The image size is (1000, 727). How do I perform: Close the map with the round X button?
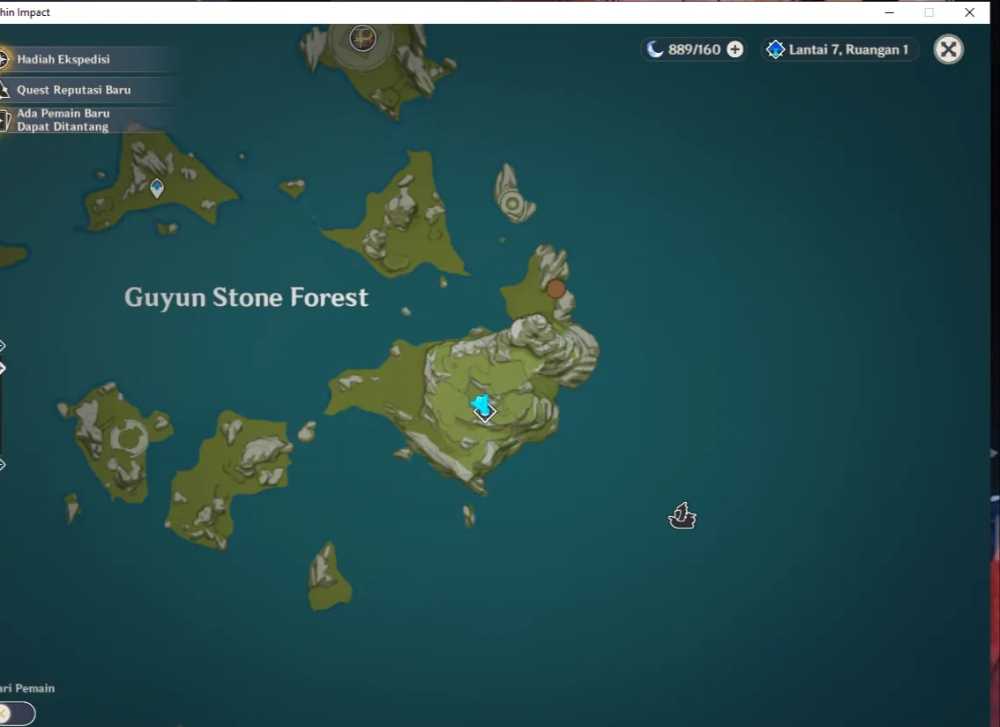pyautogui.click(x=948, y=49)
